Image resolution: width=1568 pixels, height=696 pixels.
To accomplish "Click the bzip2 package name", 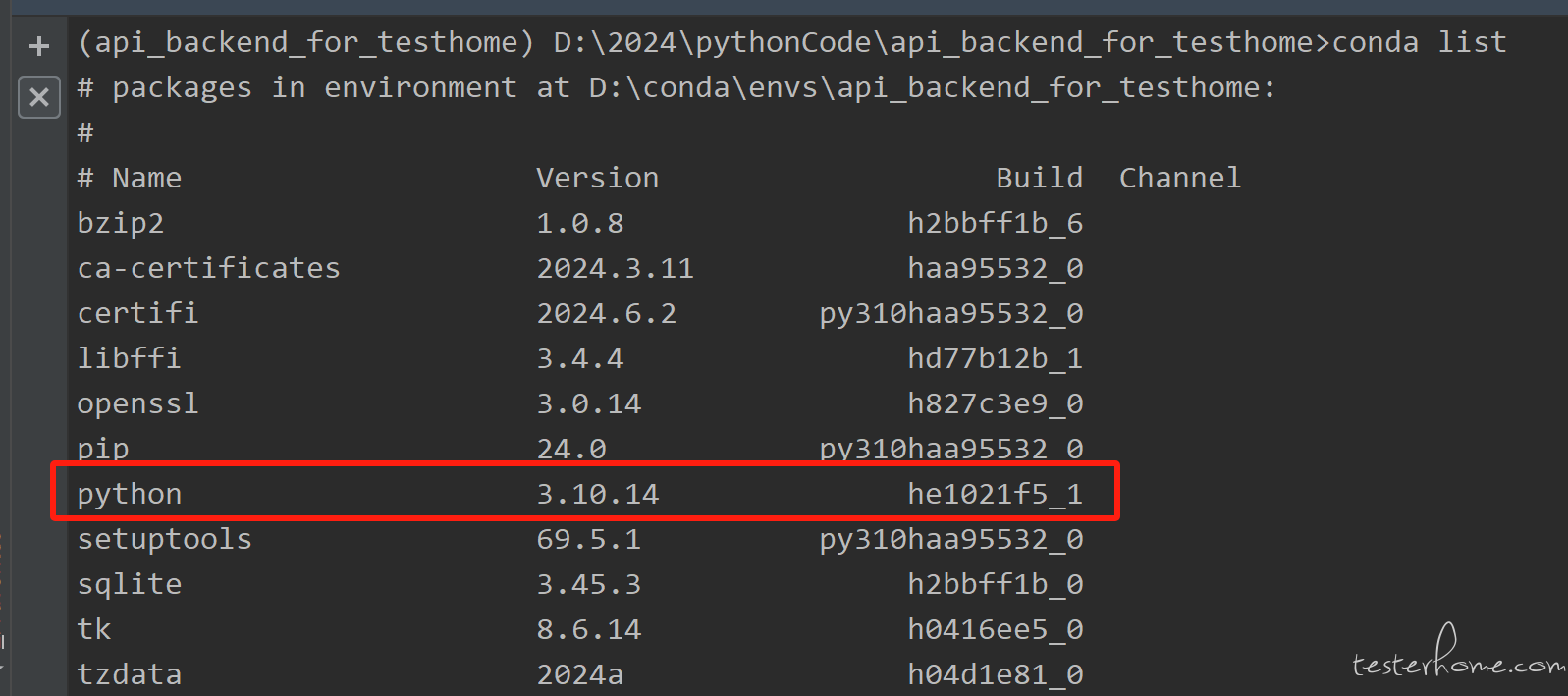I will point(121,223).
